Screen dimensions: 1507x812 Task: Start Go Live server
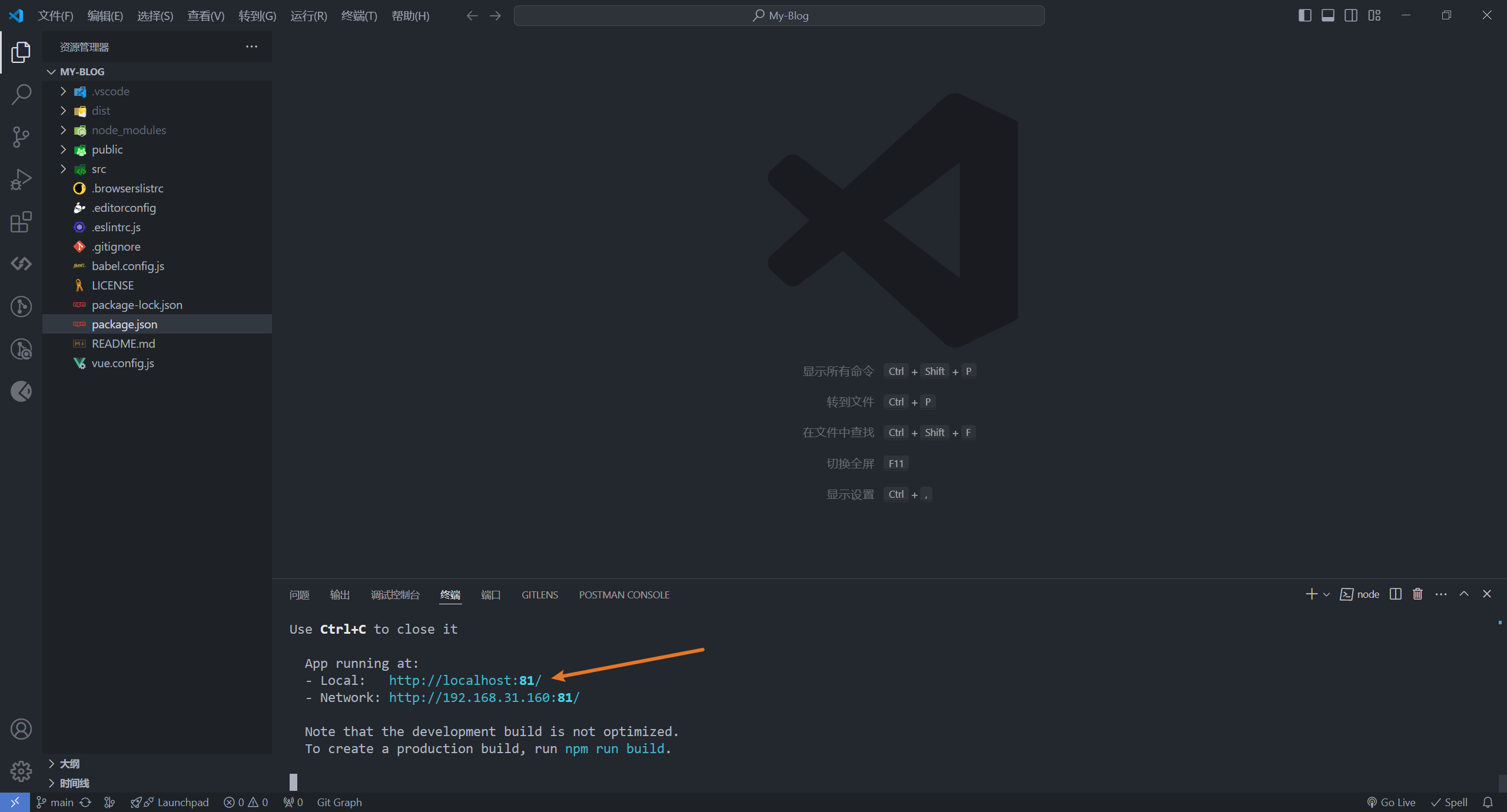1391,802
